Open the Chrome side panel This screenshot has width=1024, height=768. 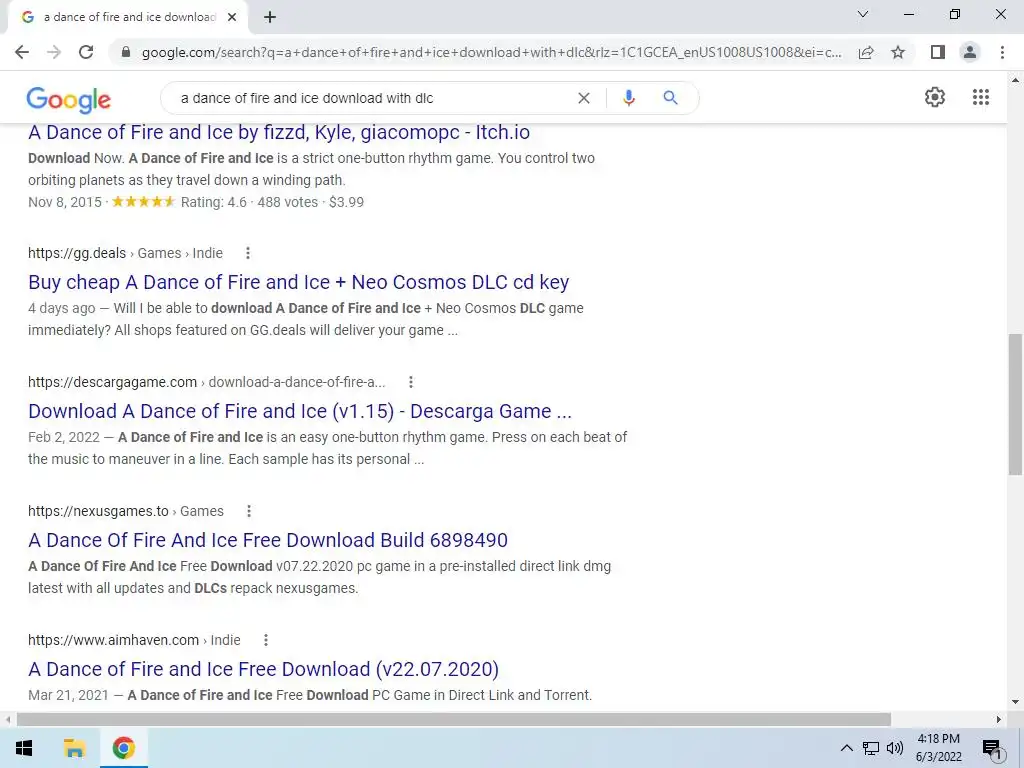coord(938,52)
